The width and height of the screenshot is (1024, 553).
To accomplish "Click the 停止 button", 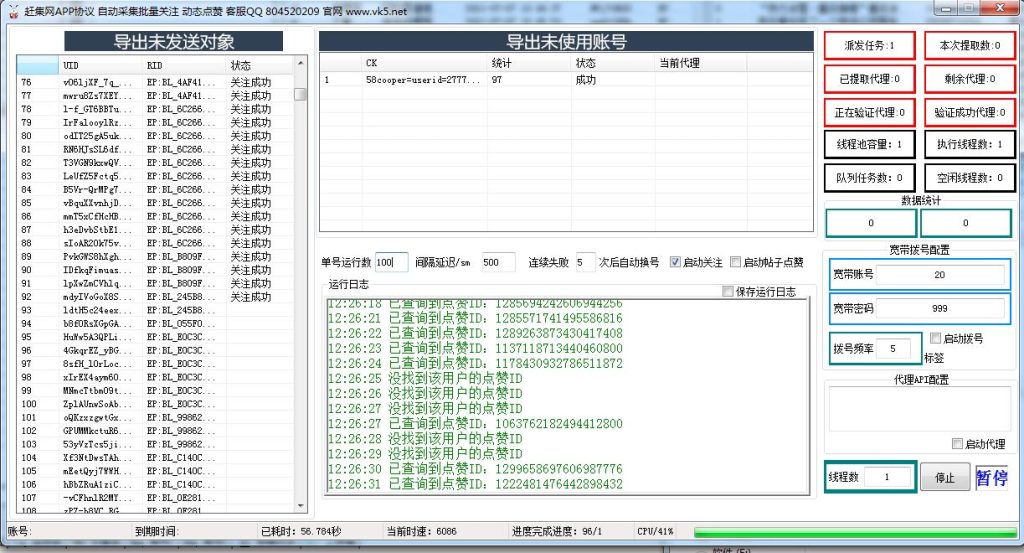I will coord(944,477).
